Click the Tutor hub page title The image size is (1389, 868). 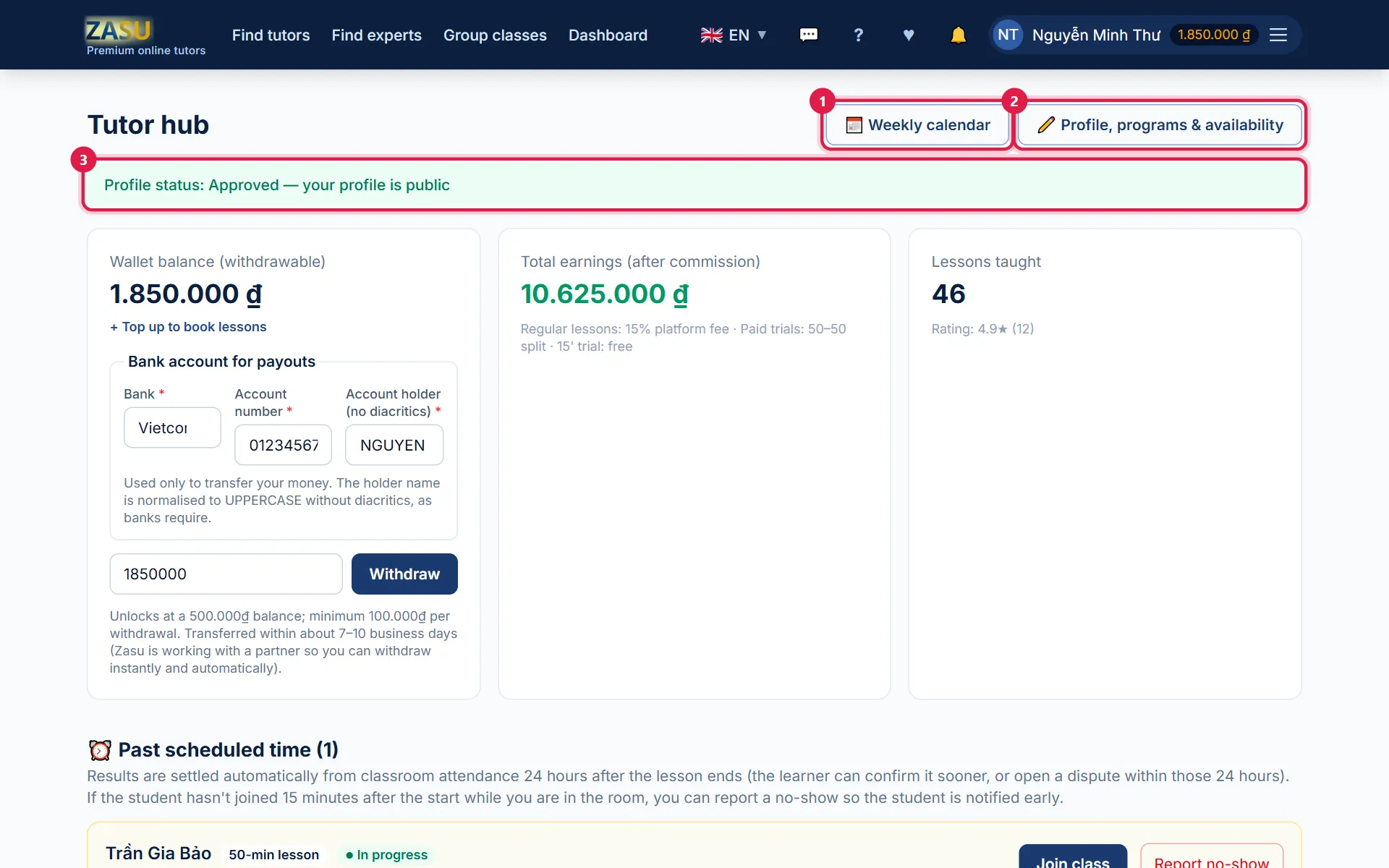pyautogui.click(x=148, y=124)
